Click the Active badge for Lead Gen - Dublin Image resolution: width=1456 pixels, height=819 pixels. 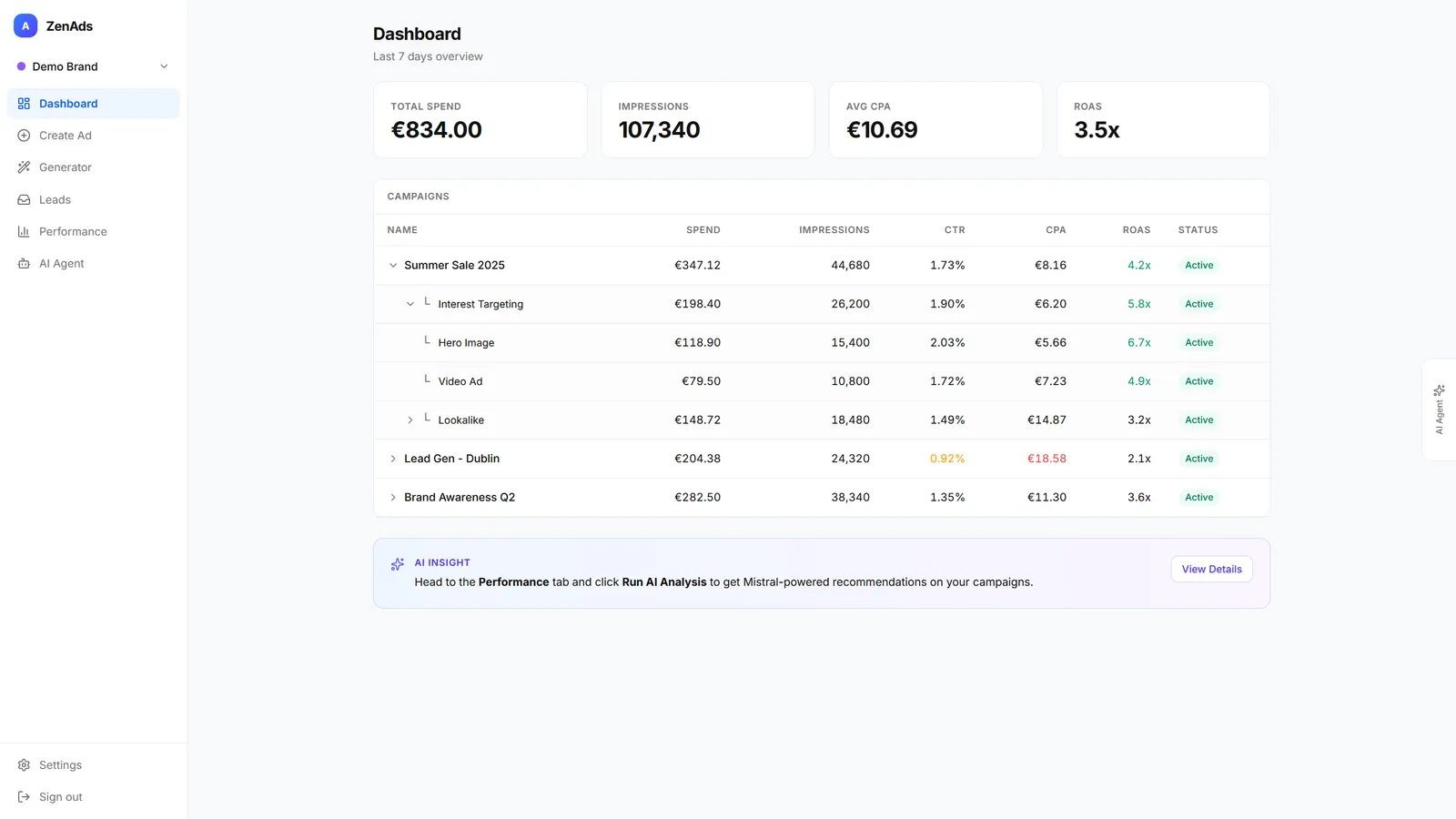tap(1198, 459)
